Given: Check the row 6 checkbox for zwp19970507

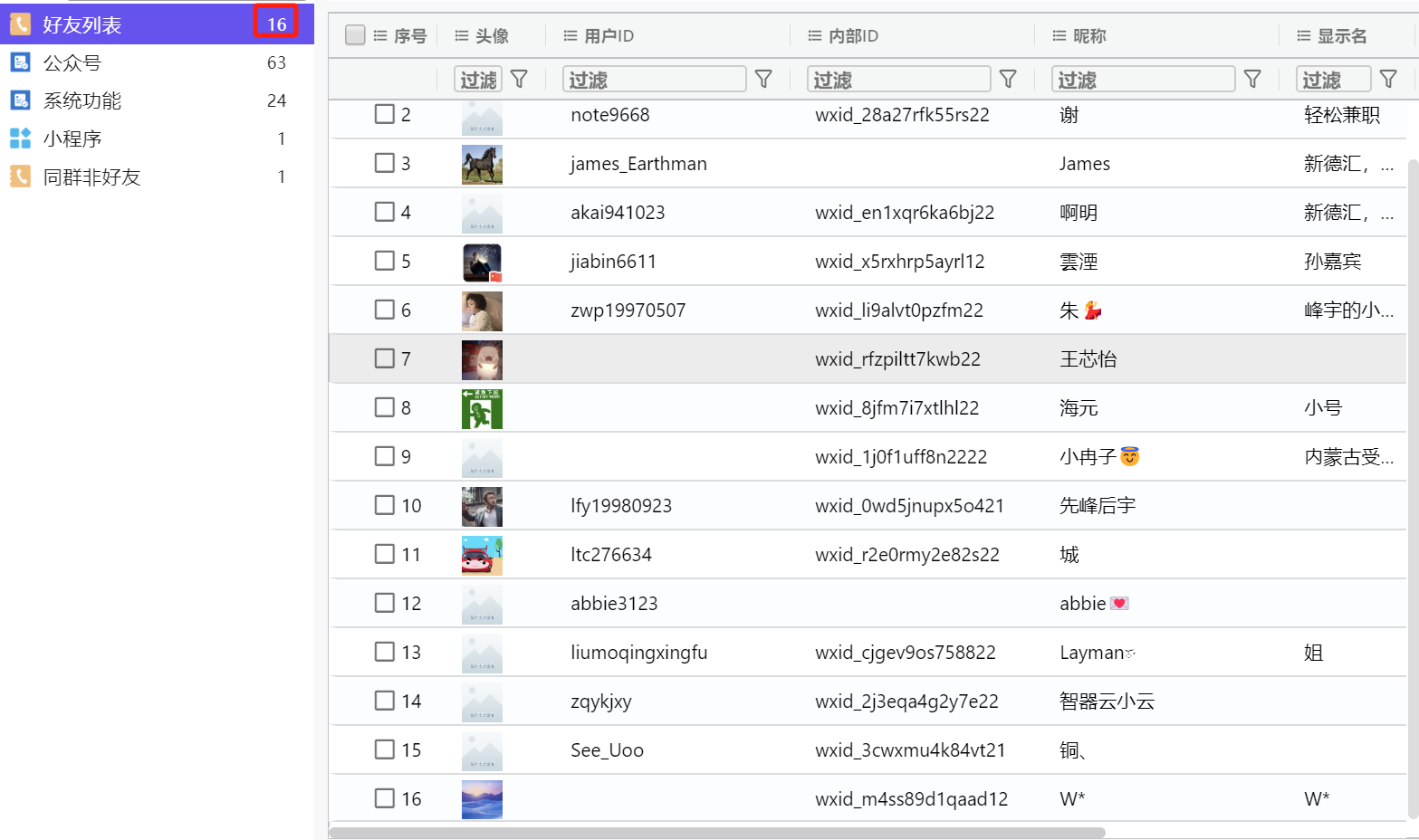Looking at the screenshot, I should pos(385,310).
